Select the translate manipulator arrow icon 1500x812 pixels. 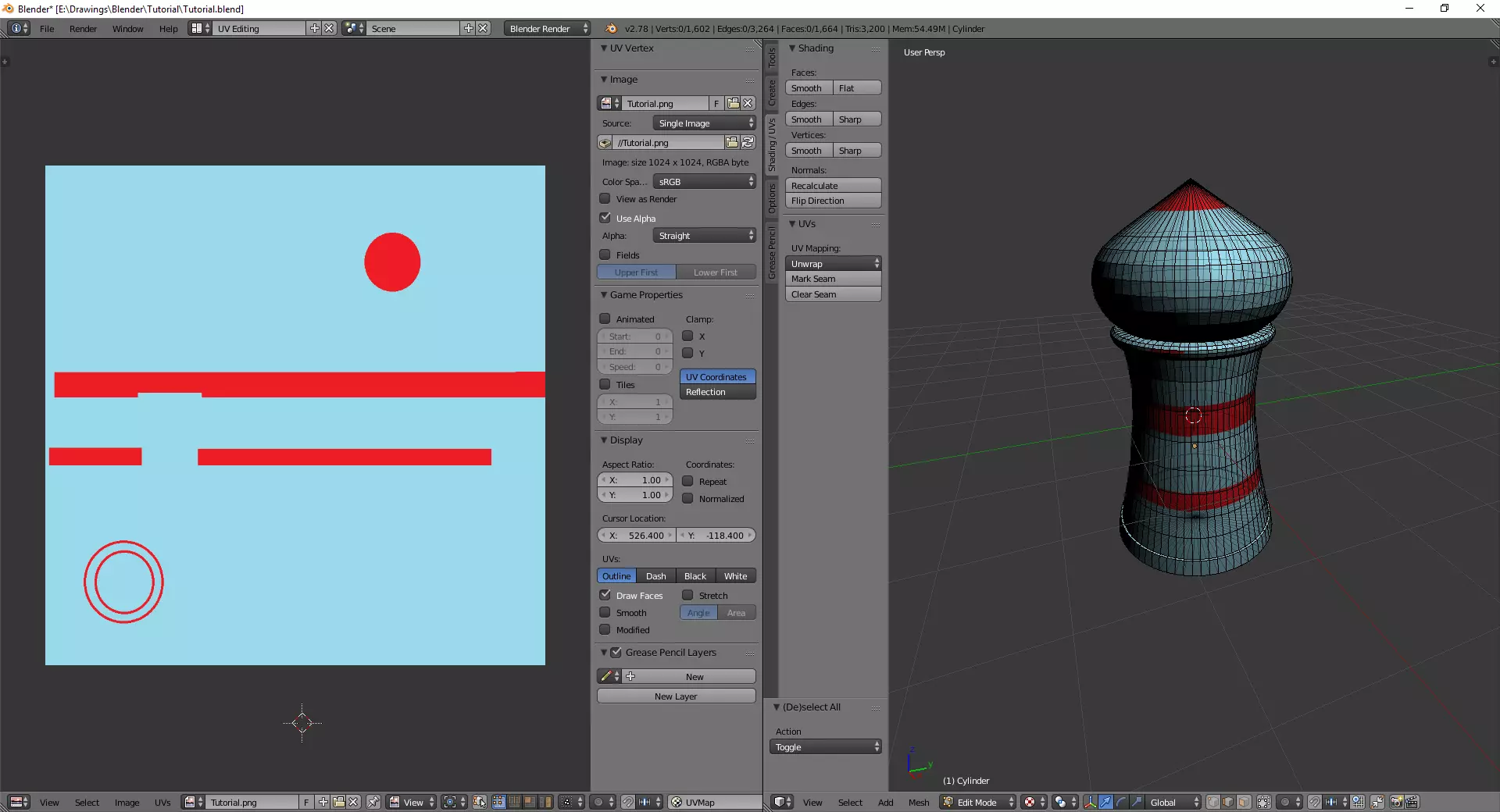pyautogui.click(x=1105, y=802)
